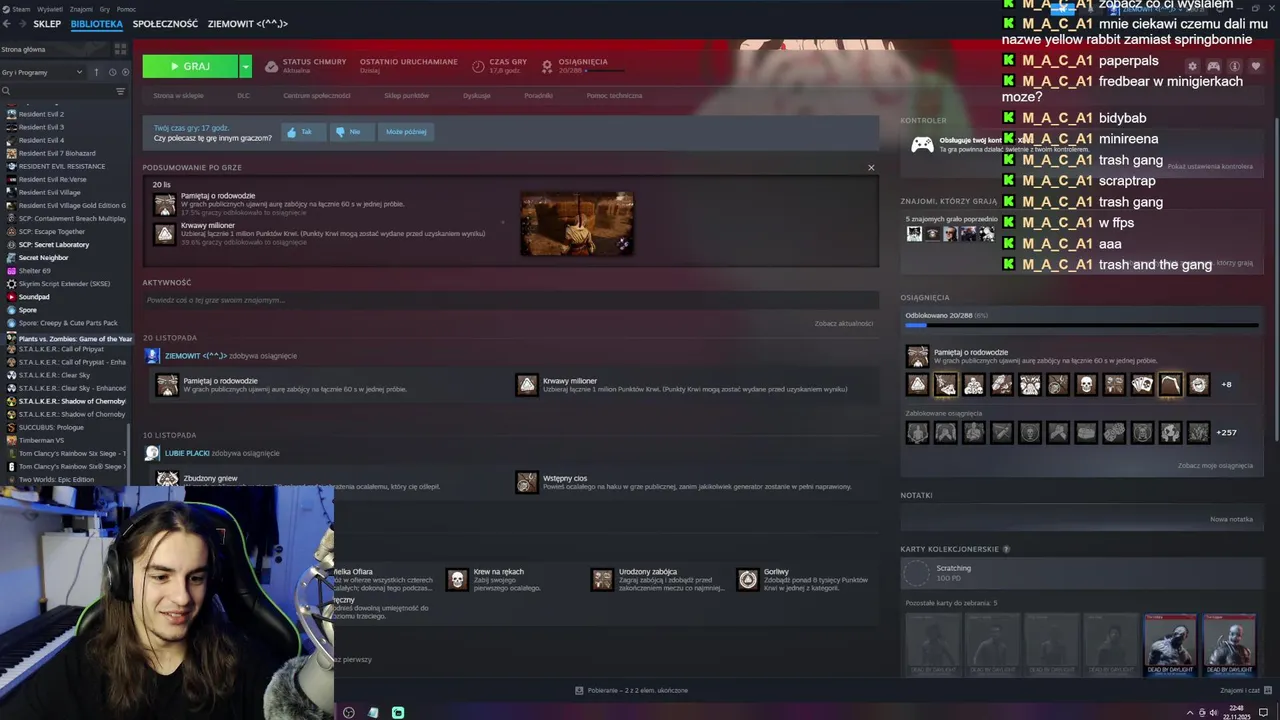Click Pamiętaj o rodowodzie icon in the post-game summary
This screenshot has width=1280, height=720.
pos(164,204)
